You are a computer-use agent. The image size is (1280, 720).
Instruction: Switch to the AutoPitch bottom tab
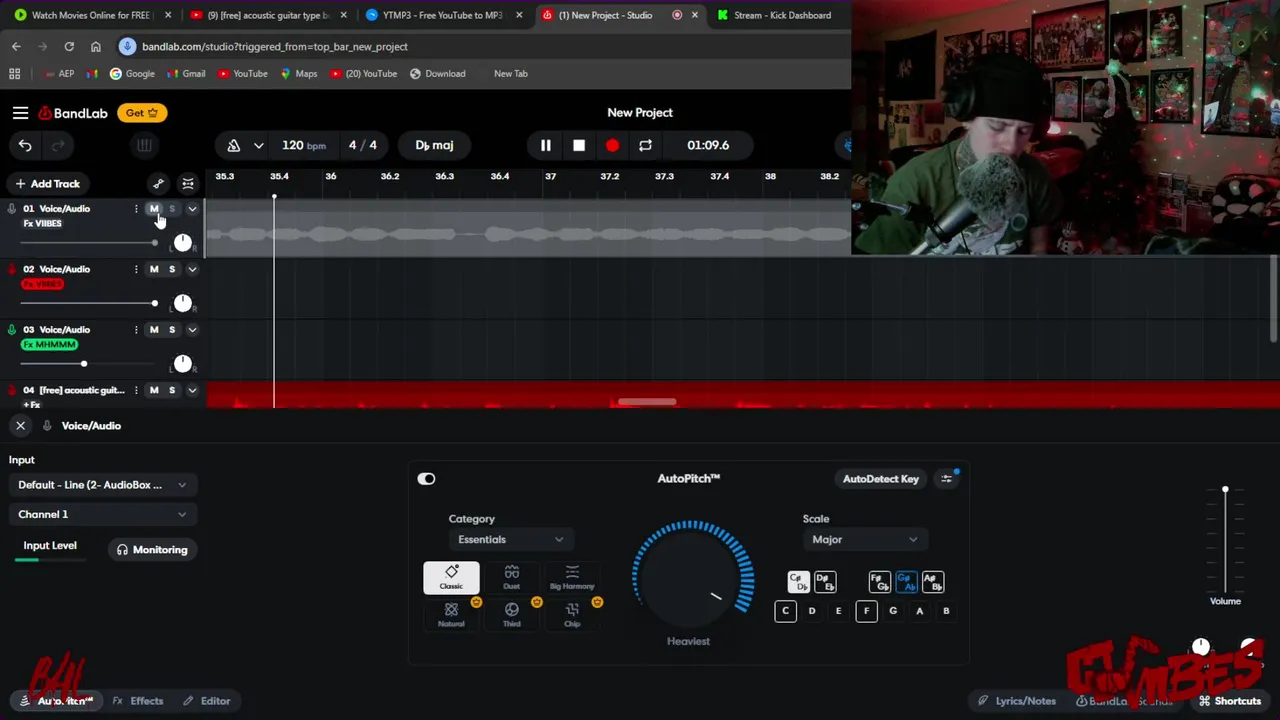click(56, 701)
